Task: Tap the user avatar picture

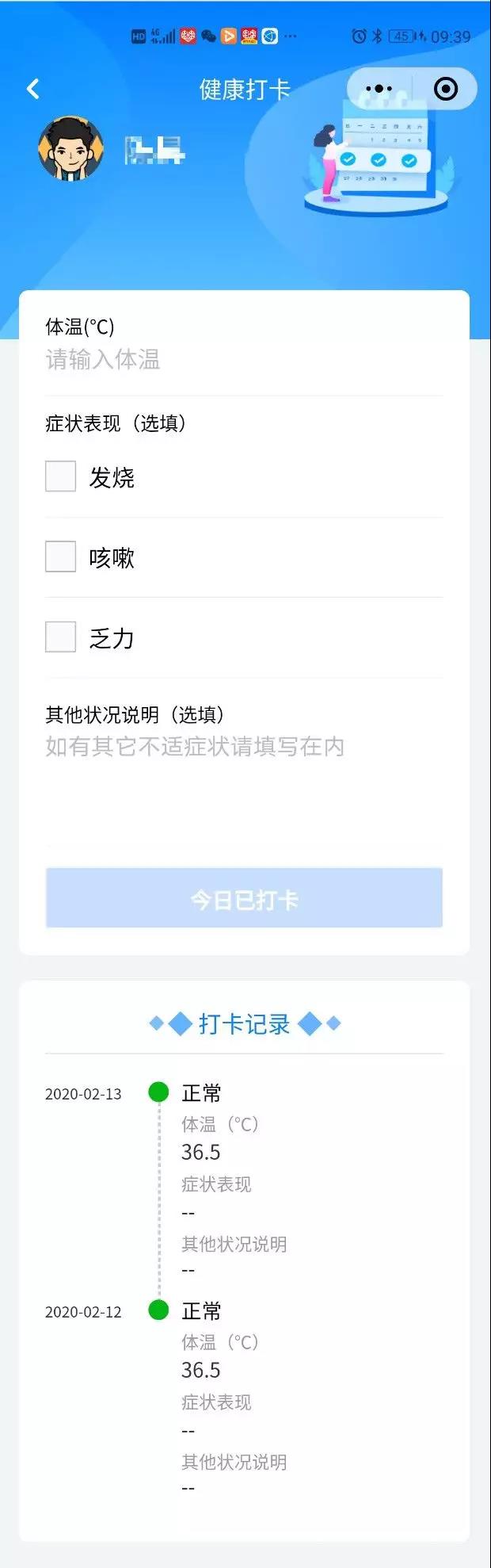Action: point(70,149)
